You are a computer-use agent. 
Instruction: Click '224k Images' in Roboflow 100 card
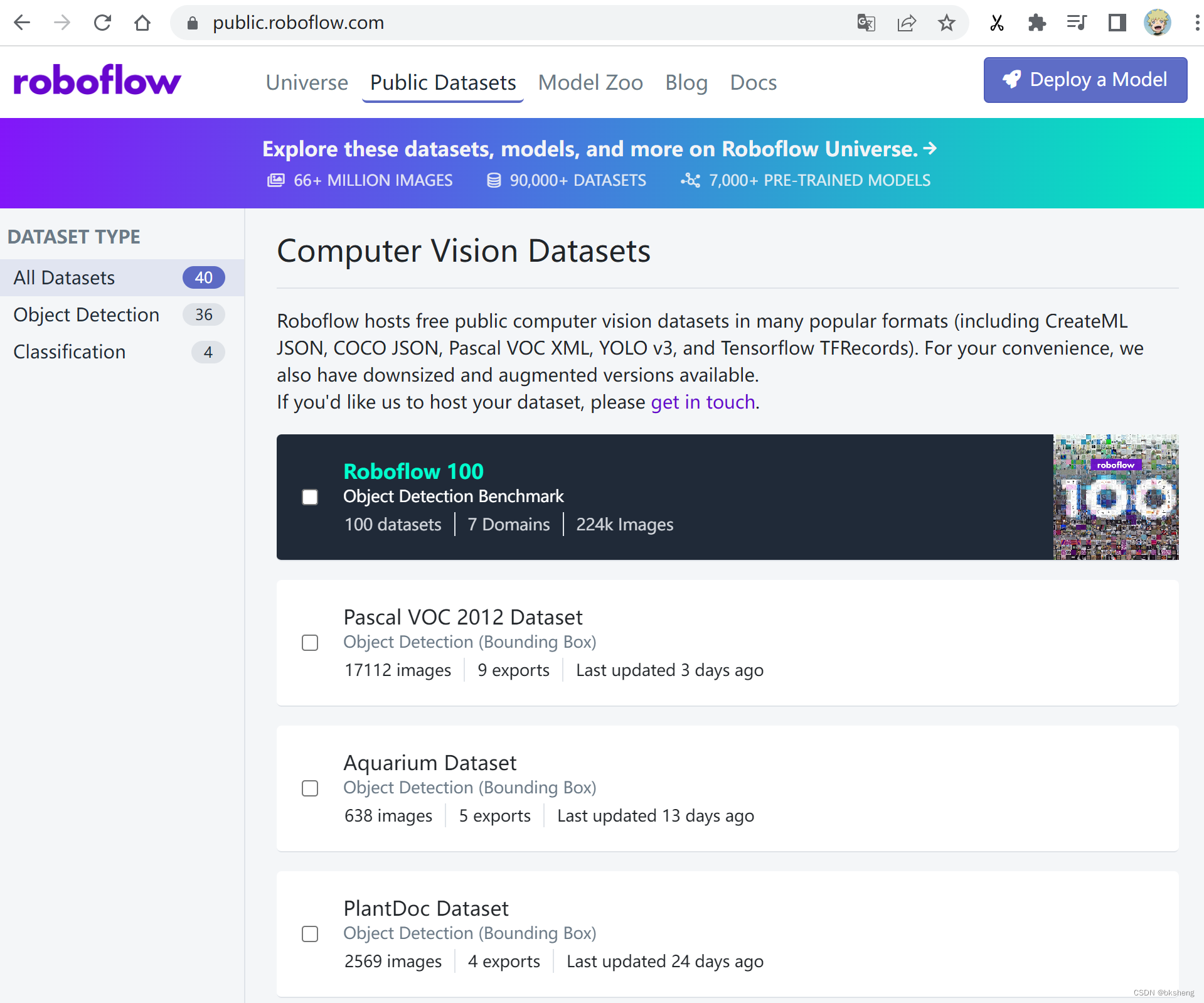coord(625,525)
